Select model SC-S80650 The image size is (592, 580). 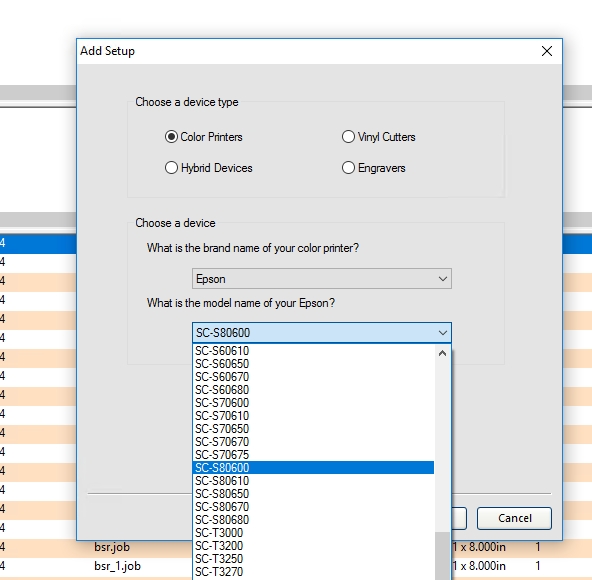click(313, 494)
